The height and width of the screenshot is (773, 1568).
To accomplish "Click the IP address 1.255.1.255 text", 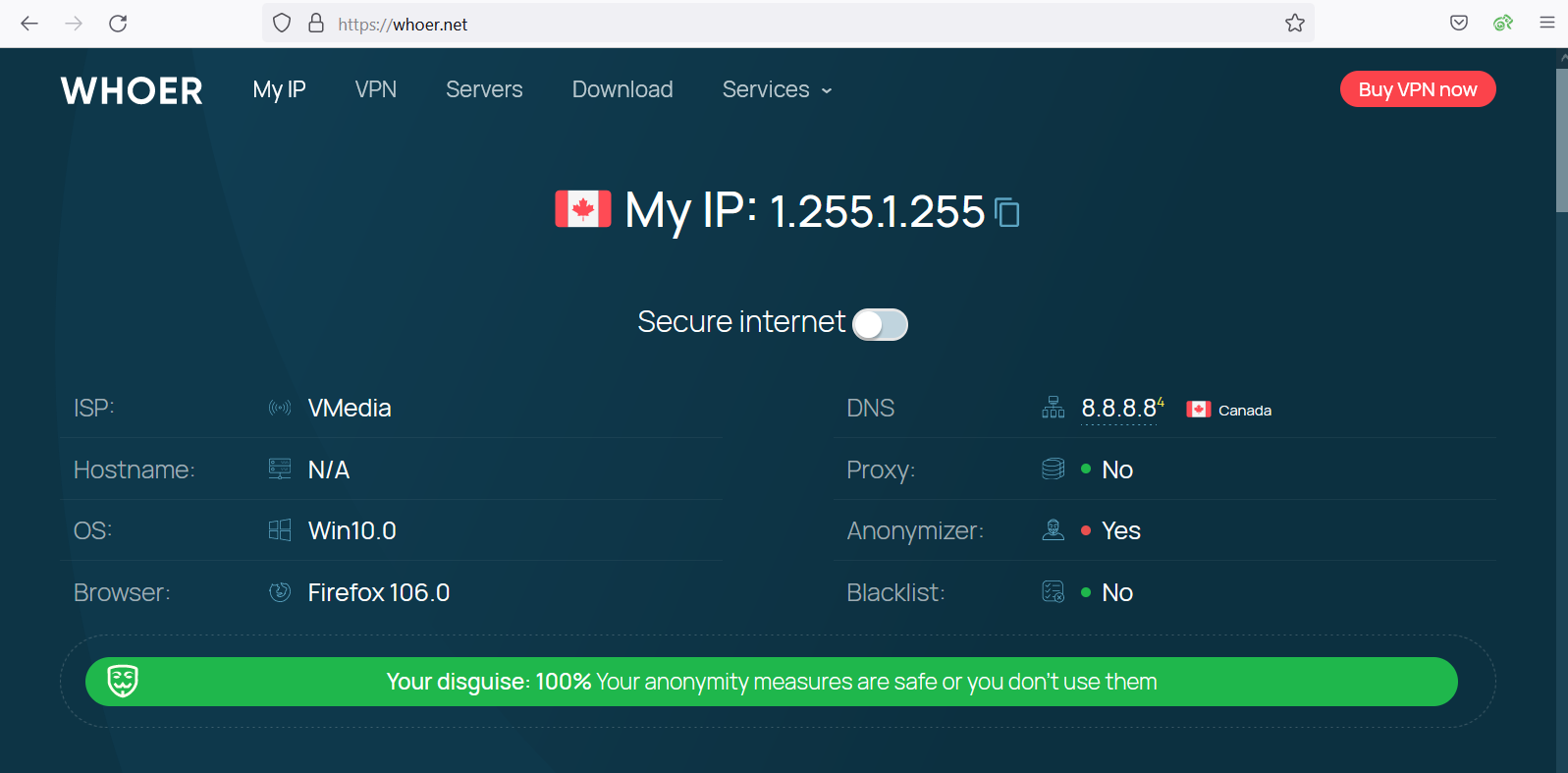I will click(877, 211).
